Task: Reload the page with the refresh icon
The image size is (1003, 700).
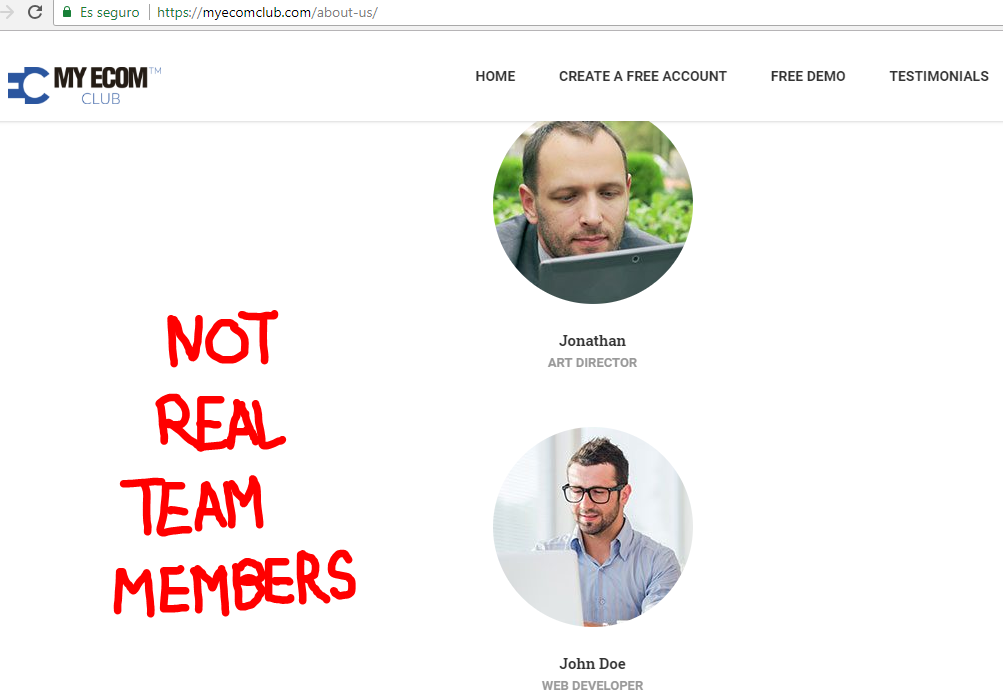Action: tap(35, 12)
